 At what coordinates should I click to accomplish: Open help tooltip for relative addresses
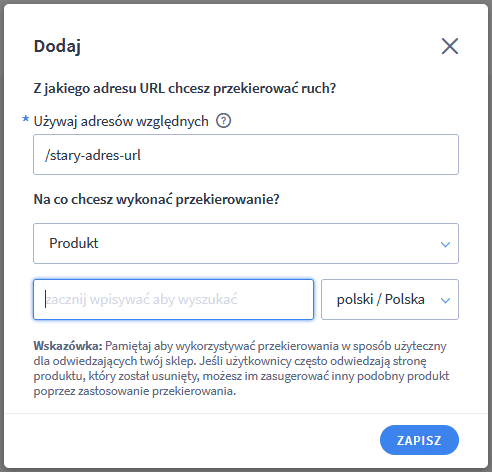point(223,121)
